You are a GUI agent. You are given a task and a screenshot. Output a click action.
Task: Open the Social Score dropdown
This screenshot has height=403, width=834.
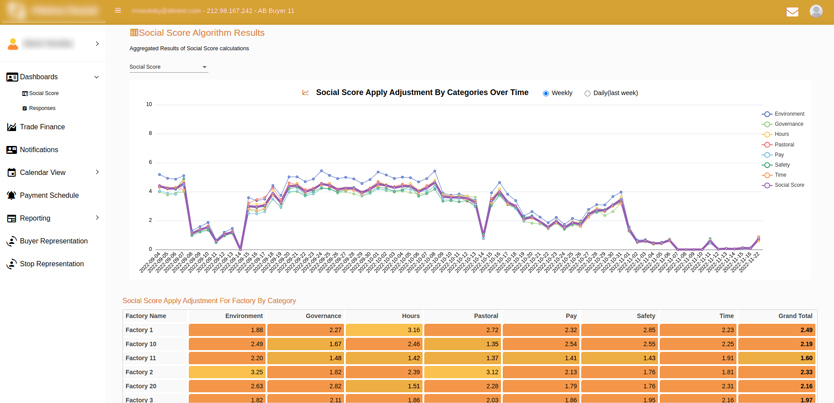(x=168, y=67)
